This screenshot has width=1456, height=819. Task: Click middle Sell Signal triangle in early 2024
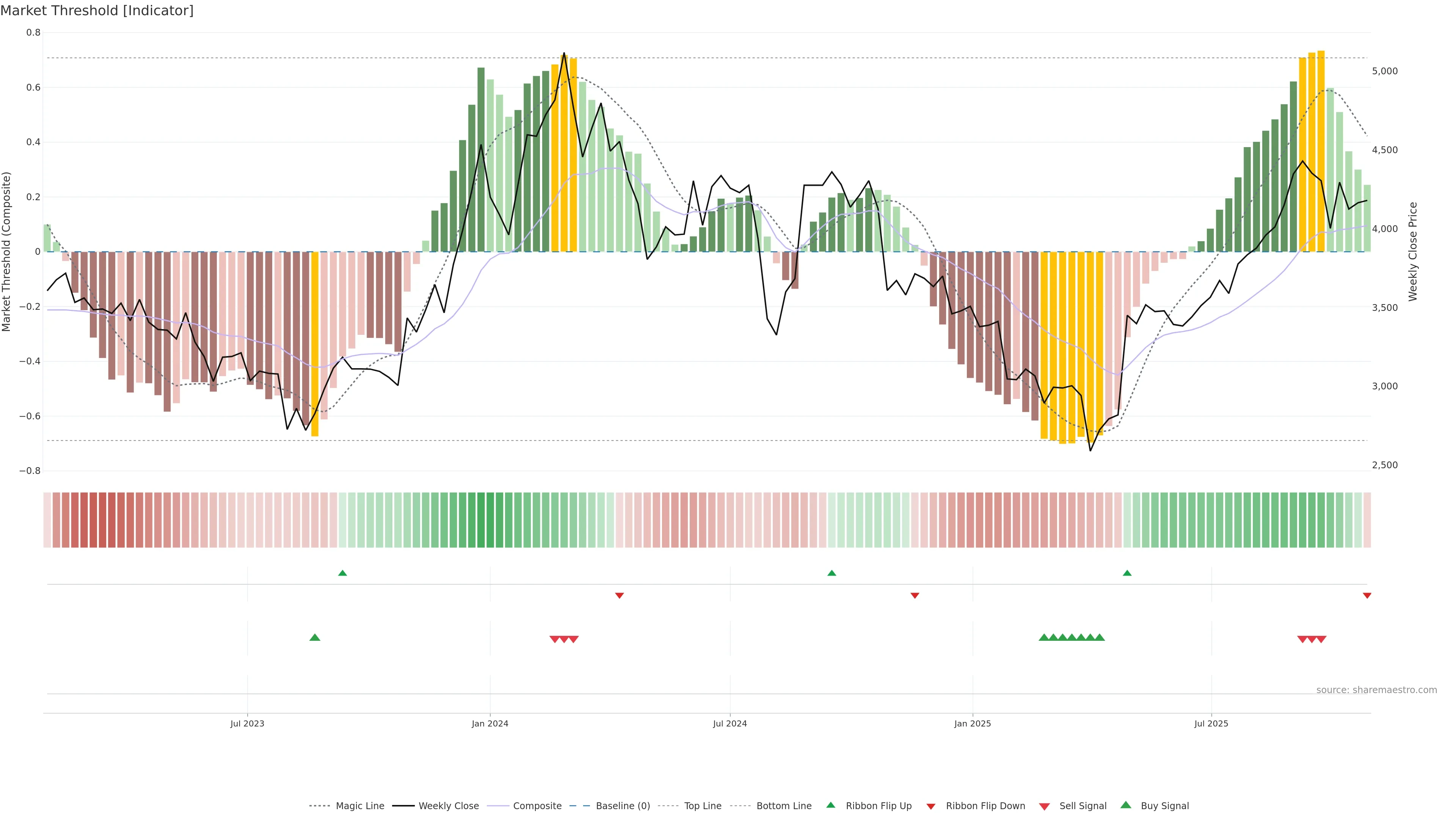(x=564, y=639)
